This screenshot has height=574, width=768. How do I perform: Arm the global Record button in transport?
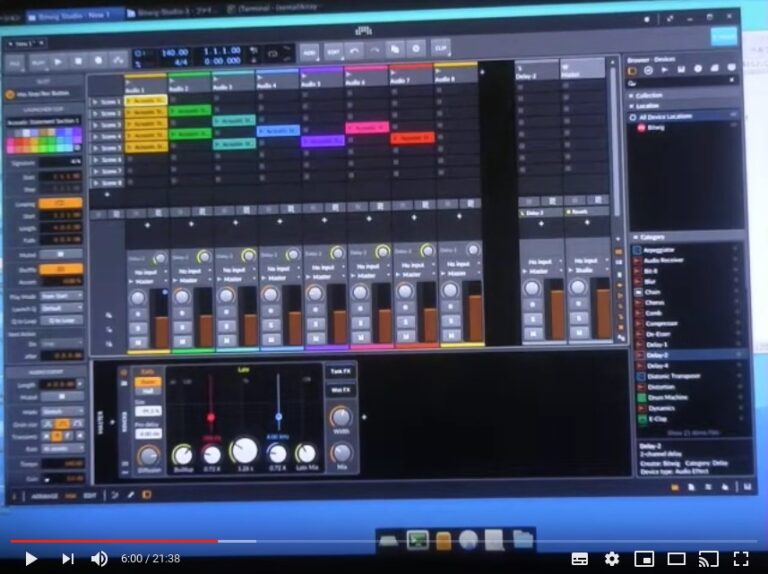(x=98, y=61)
